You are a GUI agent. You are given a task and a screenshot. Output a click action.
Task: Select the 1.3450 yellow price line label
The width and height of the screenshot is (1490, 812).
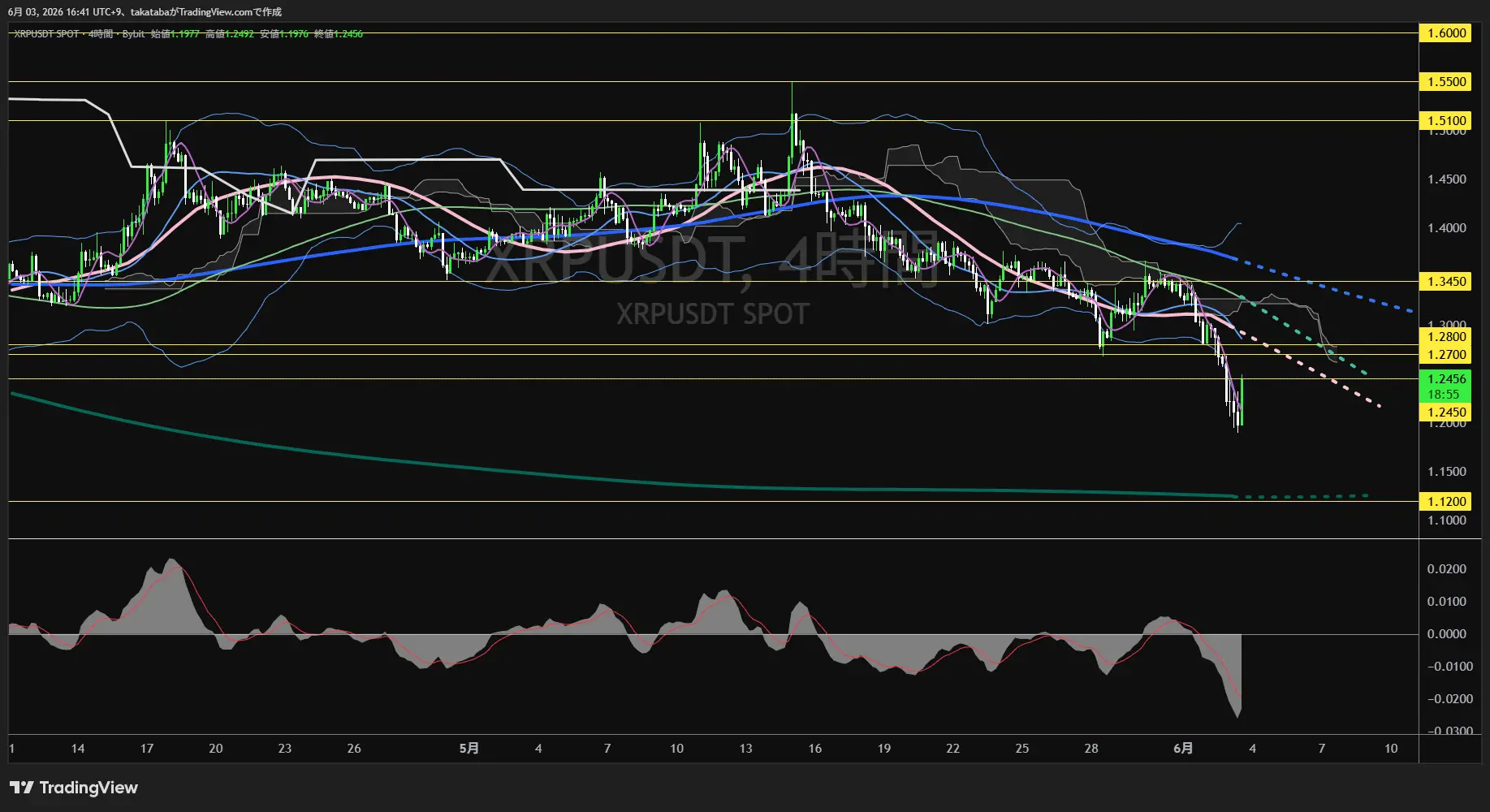click(x=1446, y=282)
